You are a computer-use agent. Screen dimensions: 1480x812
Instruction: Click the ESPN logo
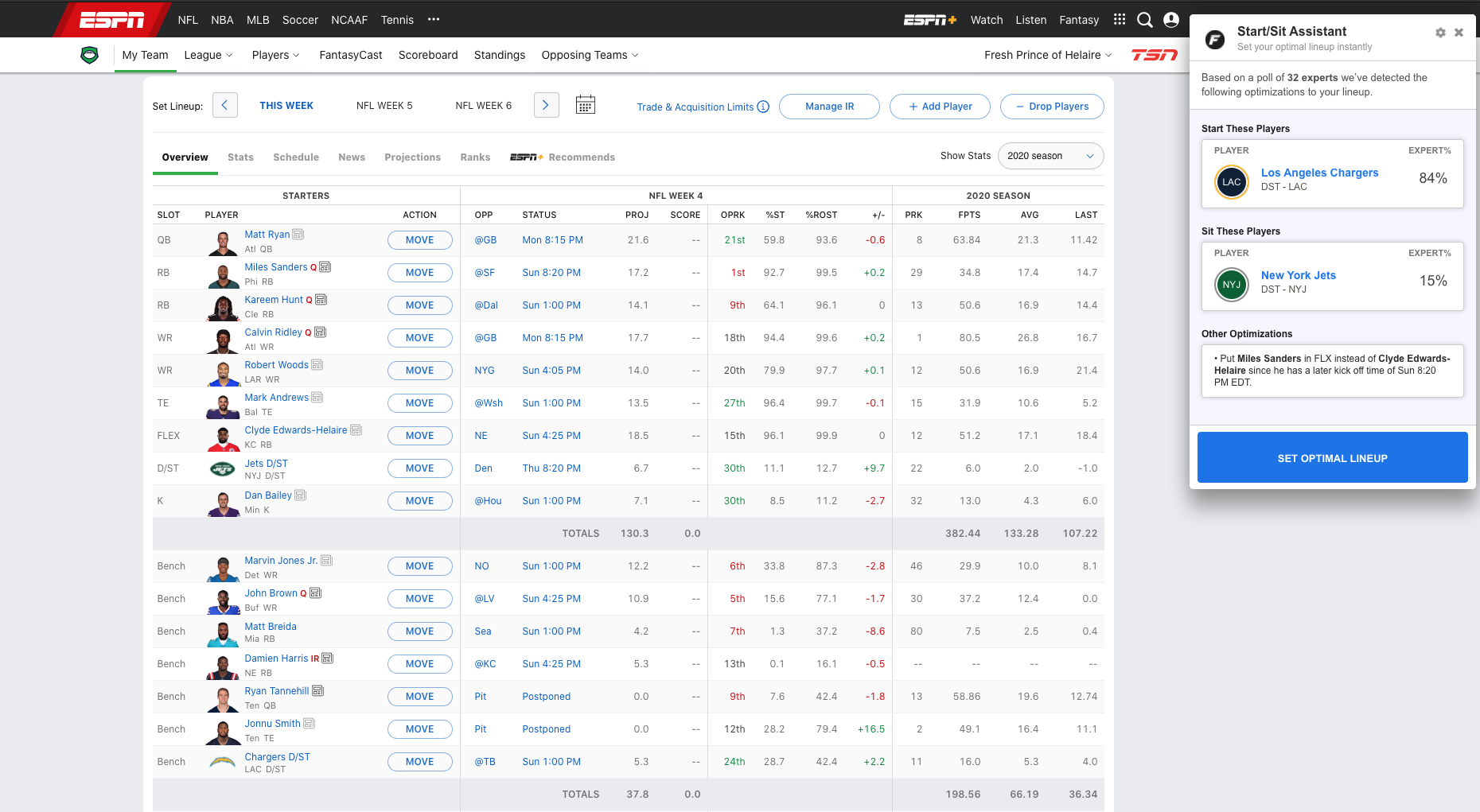pyautogui.click(x=111, y=20)
